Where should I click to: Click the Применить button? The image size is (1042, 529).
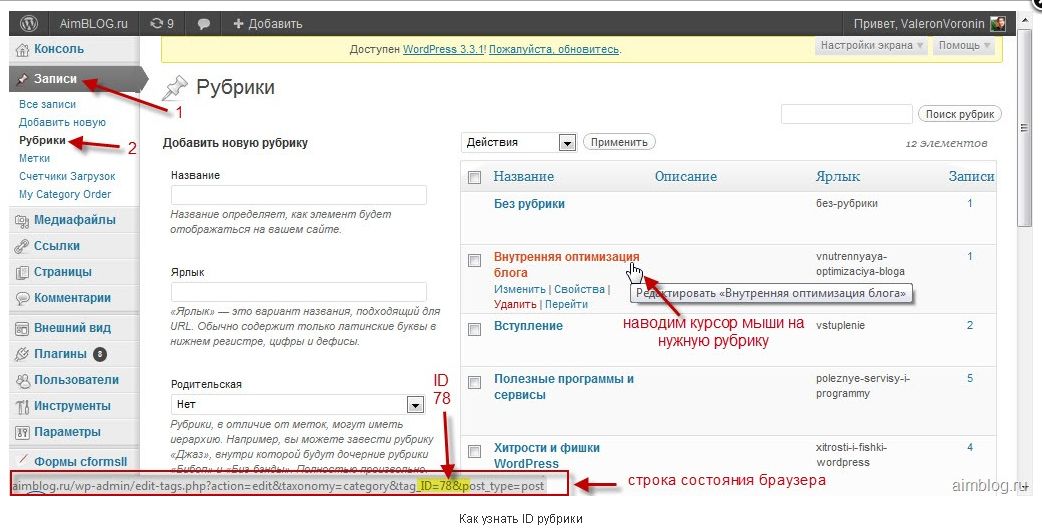[619, 142]
